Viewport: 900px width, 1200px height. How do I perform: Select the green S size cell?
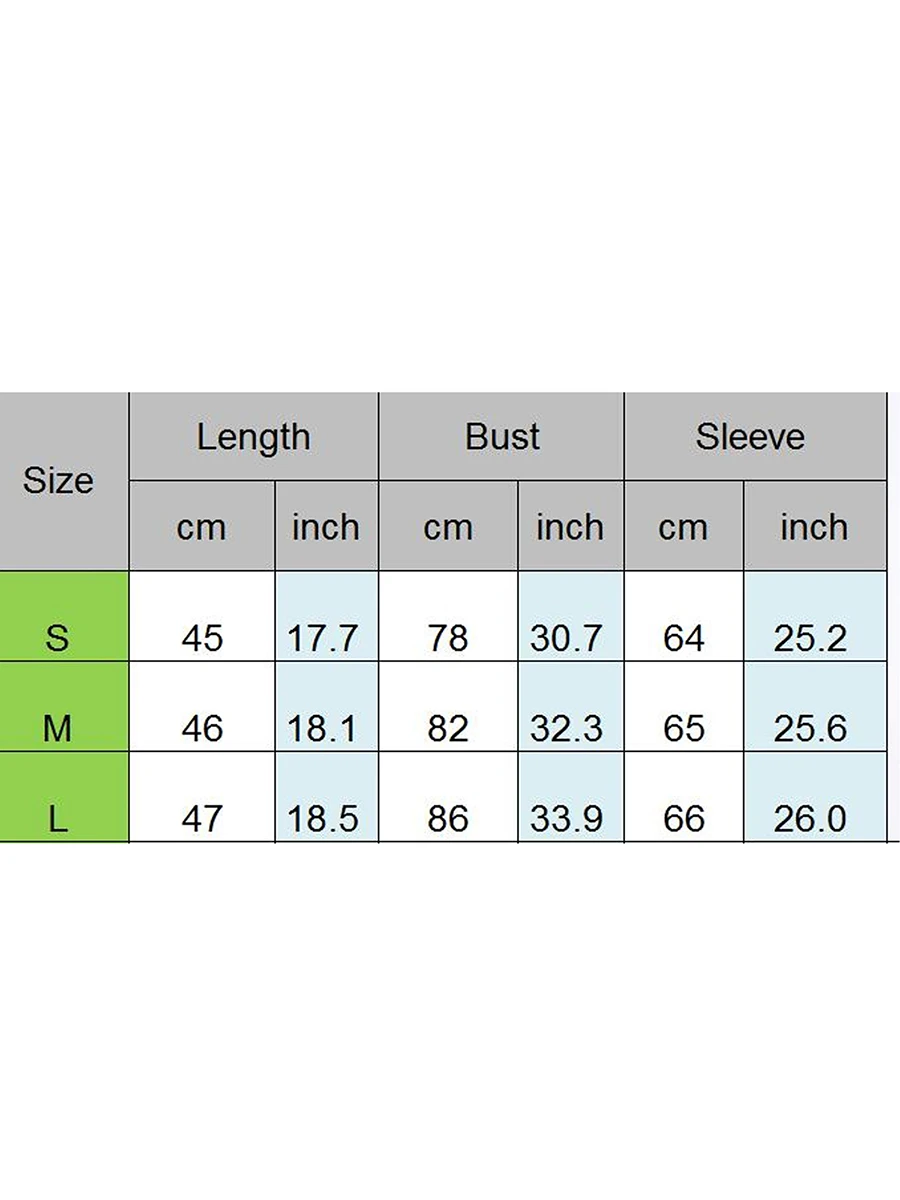[58, 638]
